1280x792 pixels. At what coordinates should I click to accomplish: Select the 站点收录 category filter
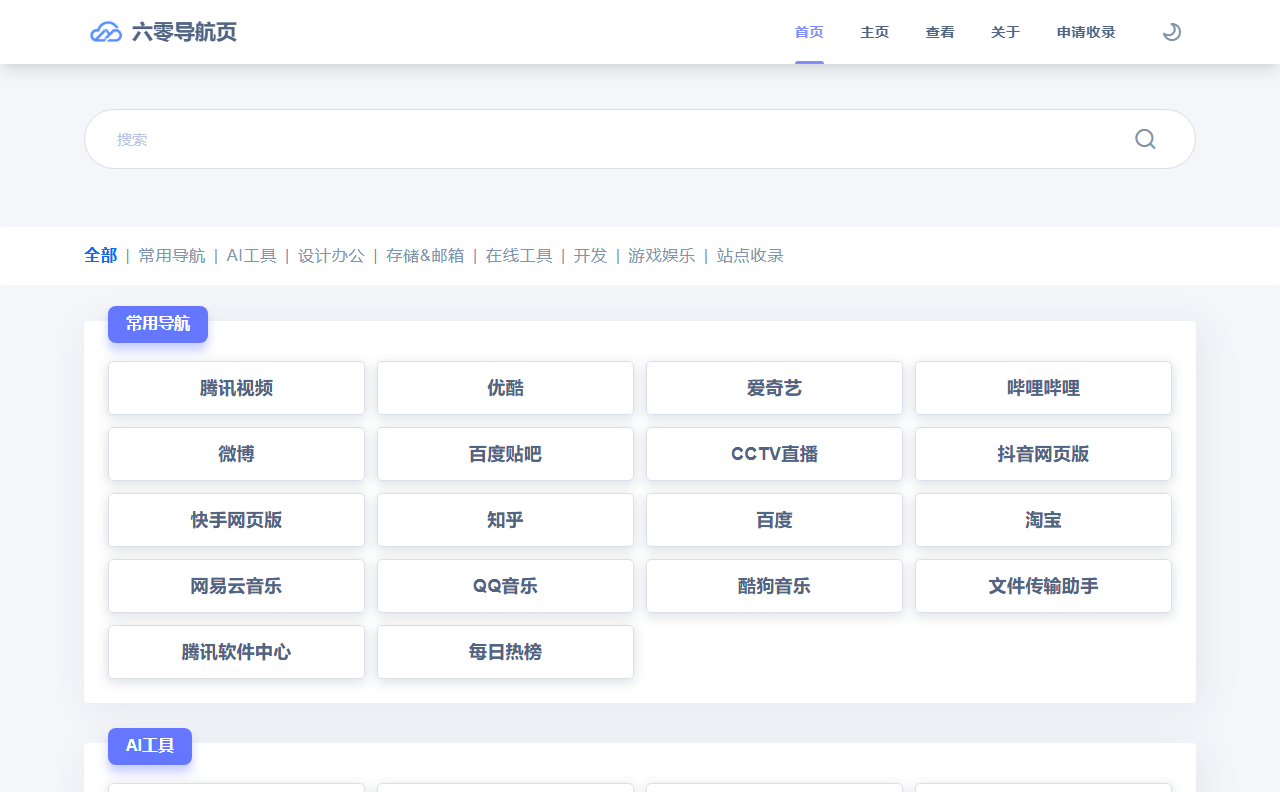pos(750,255)
